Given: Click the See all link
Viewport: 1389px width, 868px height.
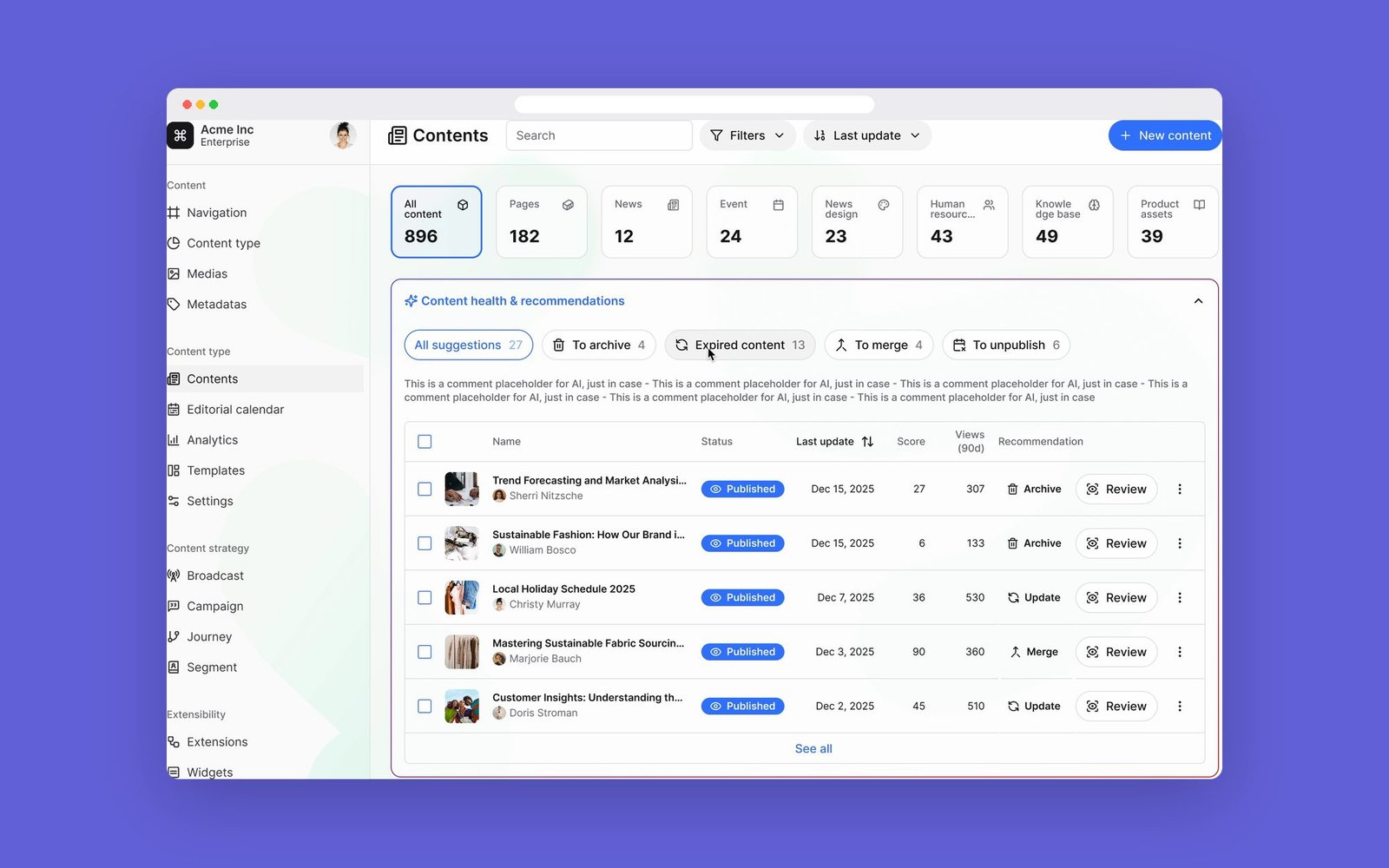Looking at the screenshot, I should tap(813, 748).
